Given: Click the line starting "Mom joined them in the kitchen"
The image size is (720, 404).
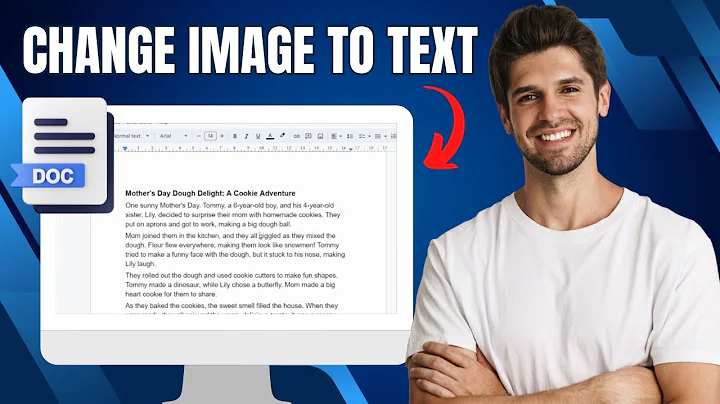Looking at the screenshot, I should point(231,236).
